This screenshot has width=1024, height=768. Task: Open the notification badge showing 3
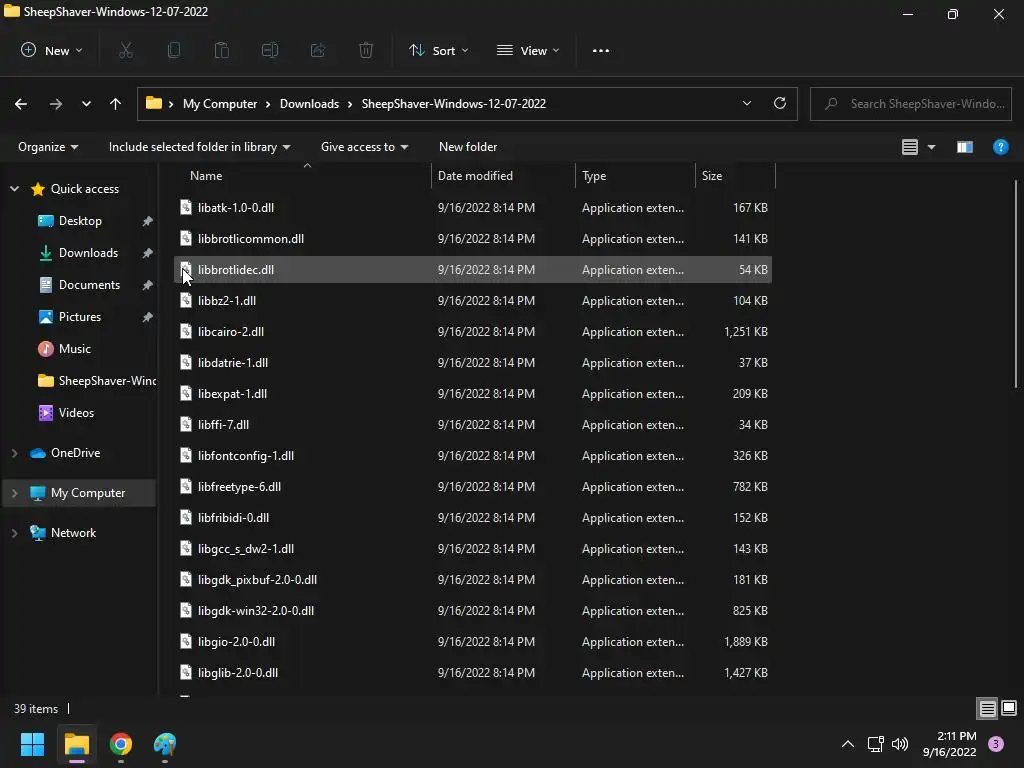point(996,744)
